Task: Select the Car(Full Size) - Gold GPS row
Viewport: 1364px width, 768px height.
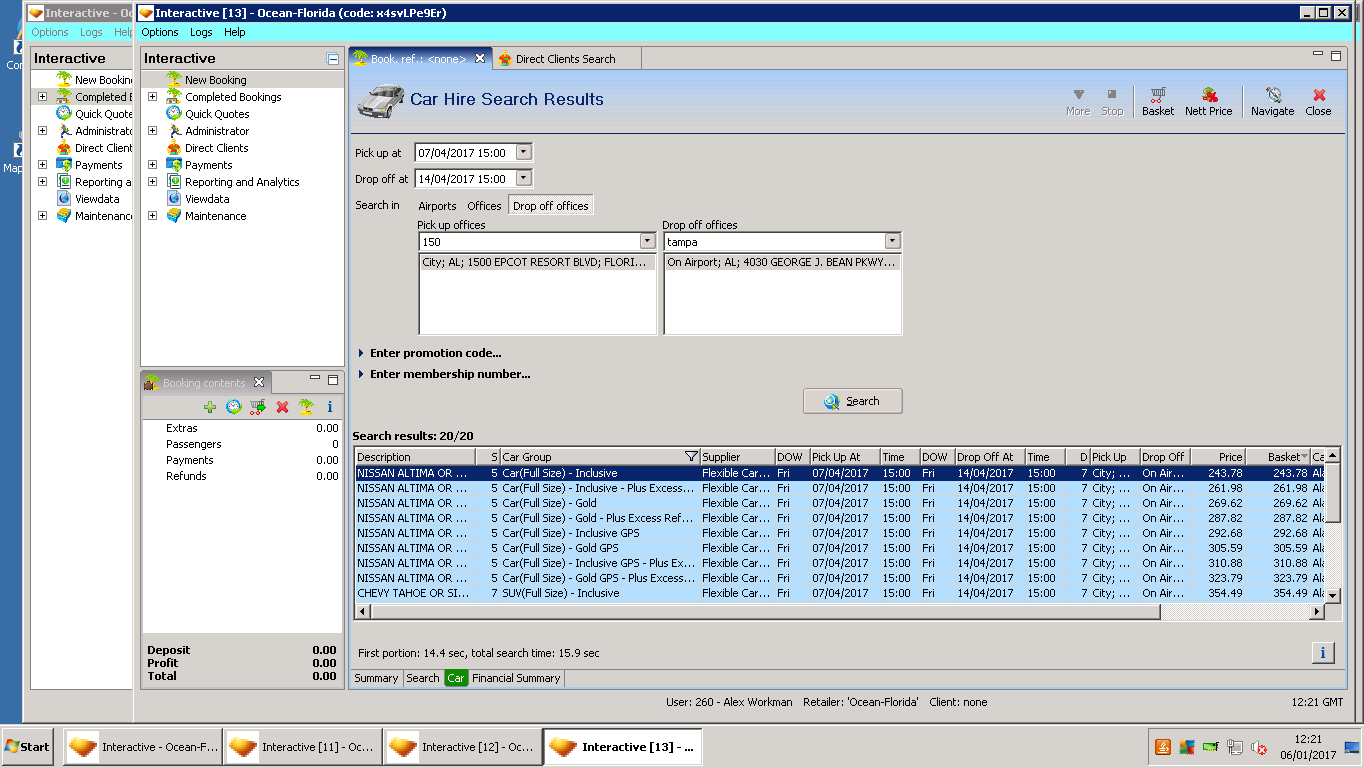Action: click(x=840, y=548)
